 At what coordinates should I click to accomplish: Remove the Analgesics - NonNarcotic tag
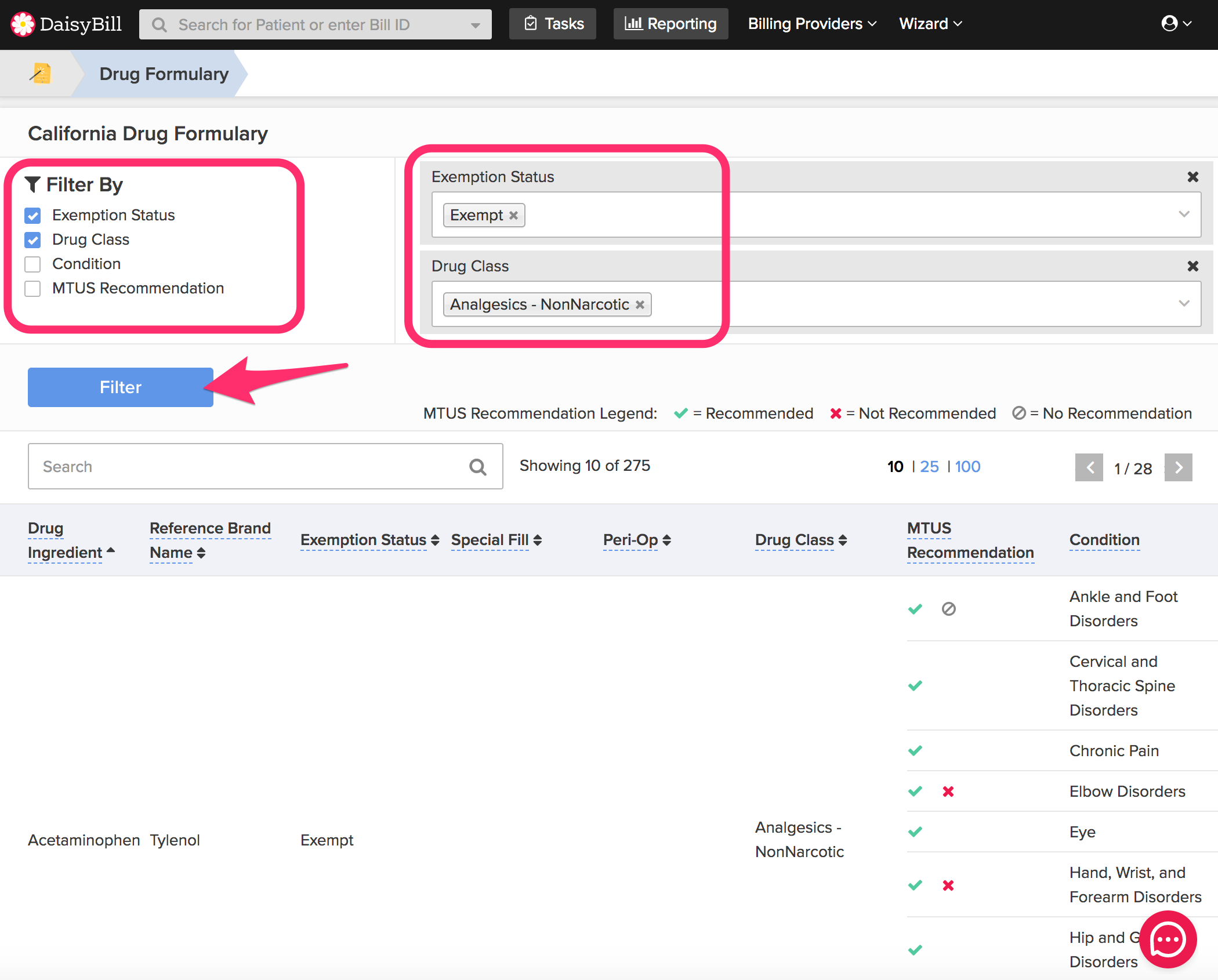(640, 305)
